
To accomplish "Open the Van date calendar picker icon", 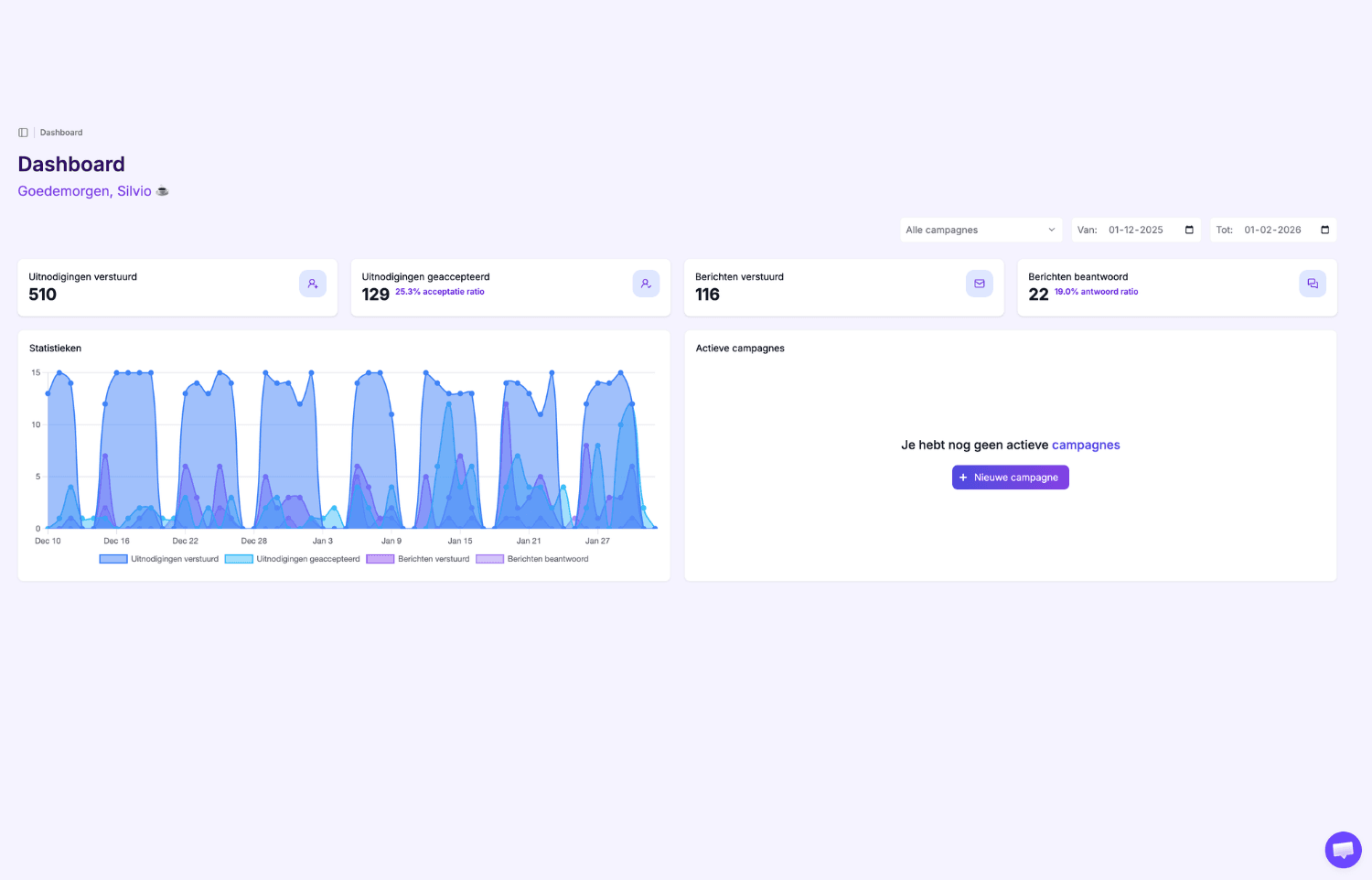I will point(1189,230).
